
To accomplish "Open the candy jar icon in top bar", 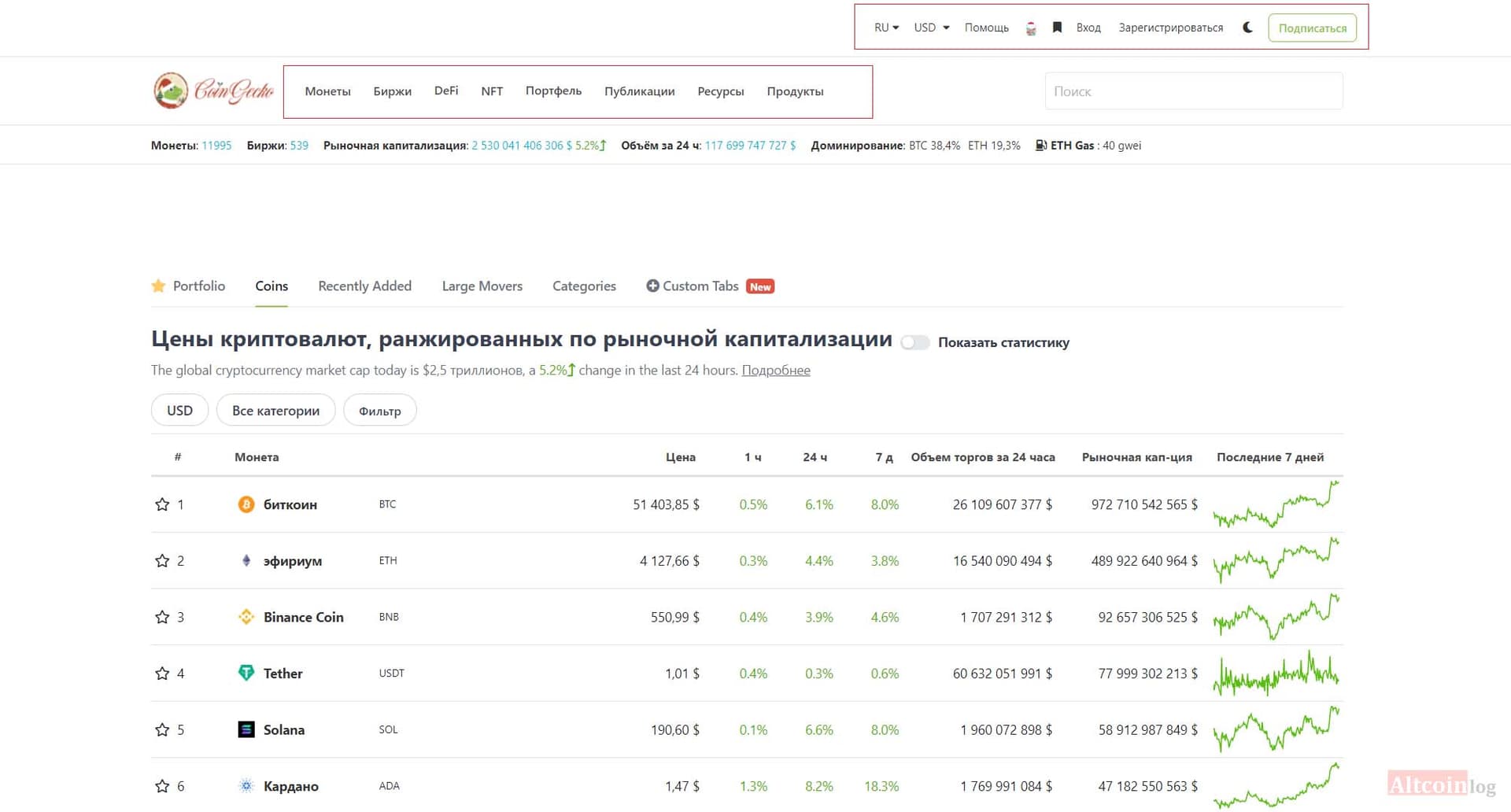I will click(x=1031, y=28).
